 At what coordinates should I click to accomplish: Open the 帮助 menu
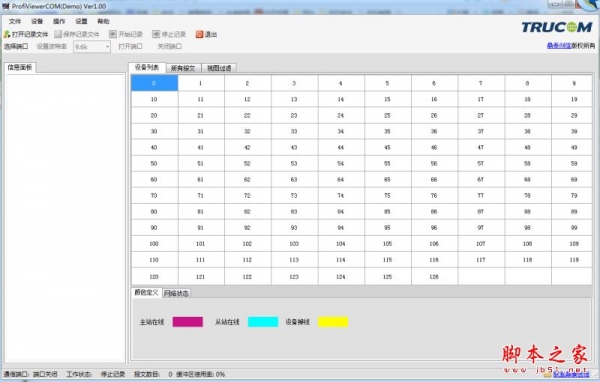pos(103,21)
